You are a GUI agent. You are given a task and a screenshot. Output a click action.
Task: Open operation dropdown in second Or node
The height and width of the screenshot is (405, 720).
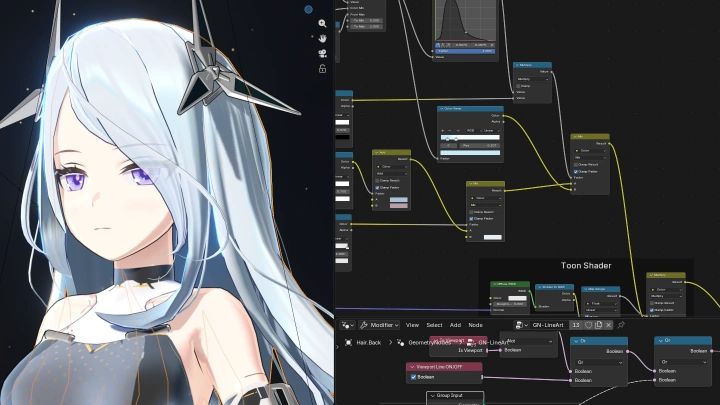click(x=683, y=362)
